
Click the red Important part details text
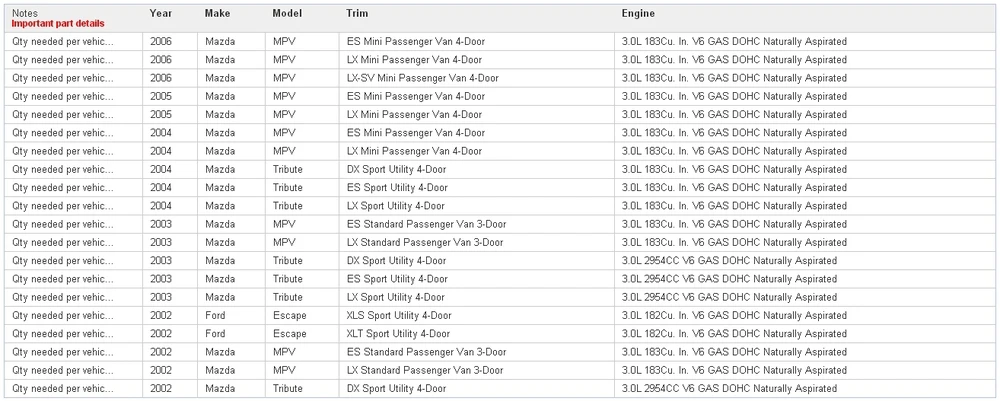(x=58, y=24)
